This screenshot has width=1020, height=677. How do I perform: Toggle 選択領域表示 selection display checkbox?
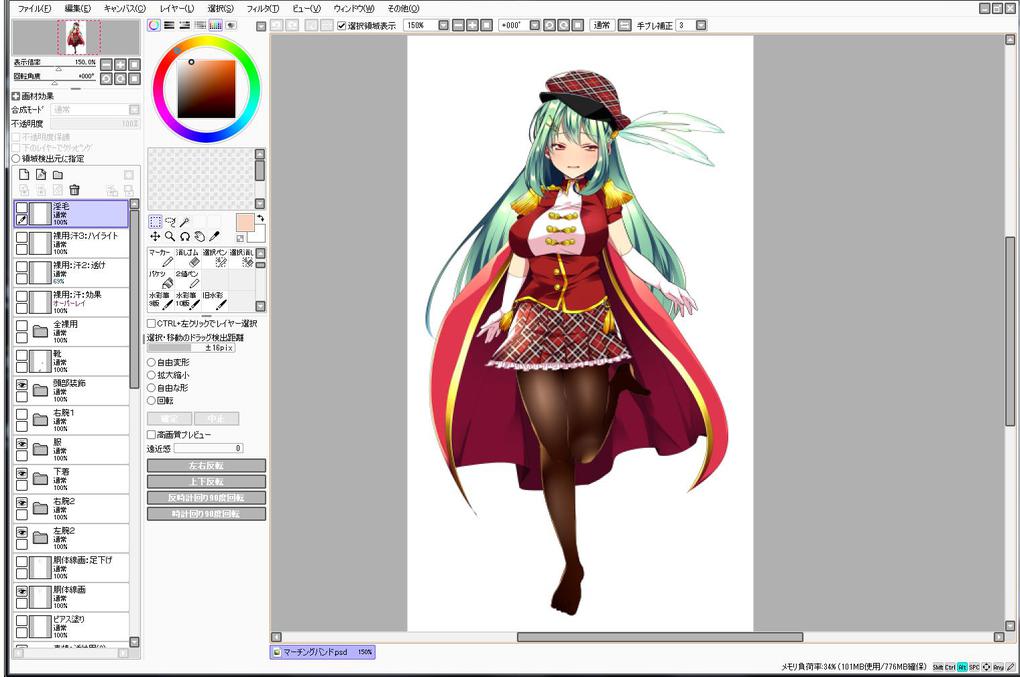point(342,25)
